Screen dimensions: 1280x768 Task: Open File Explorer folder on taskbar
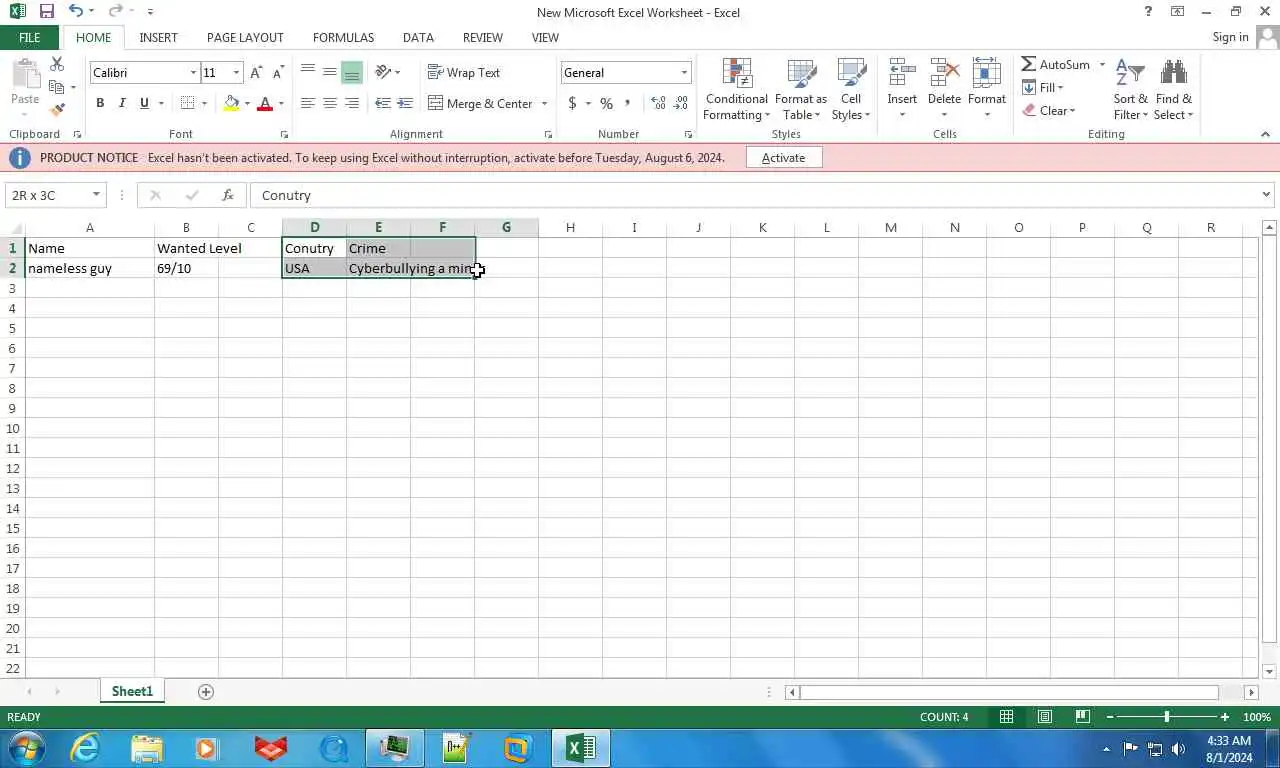[147, 748]
